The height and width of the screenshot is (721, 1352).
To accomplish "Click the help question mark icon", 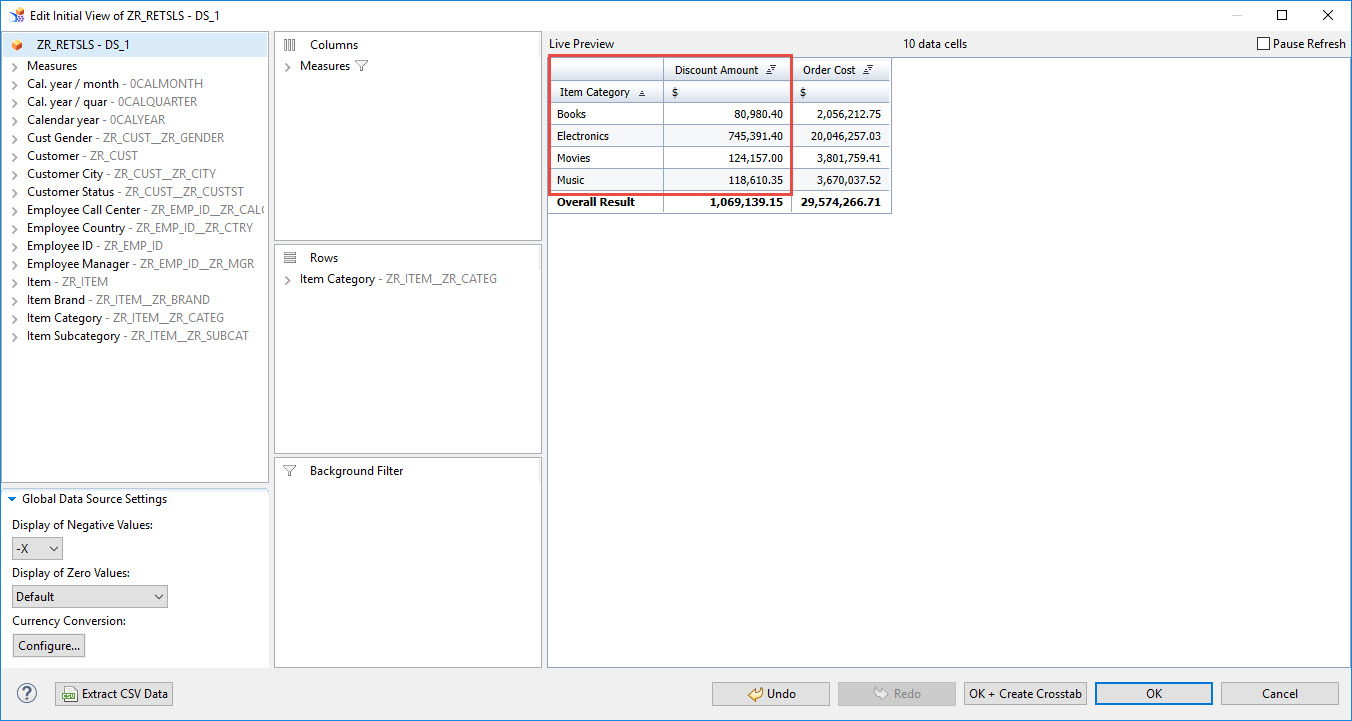I will point(27,693).
